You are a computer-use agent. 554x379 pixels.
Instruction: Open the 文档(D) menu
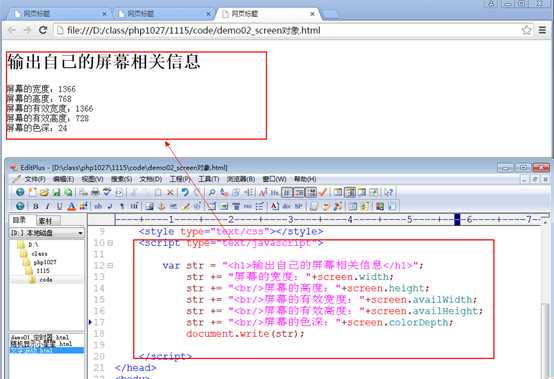click(151, 179)
